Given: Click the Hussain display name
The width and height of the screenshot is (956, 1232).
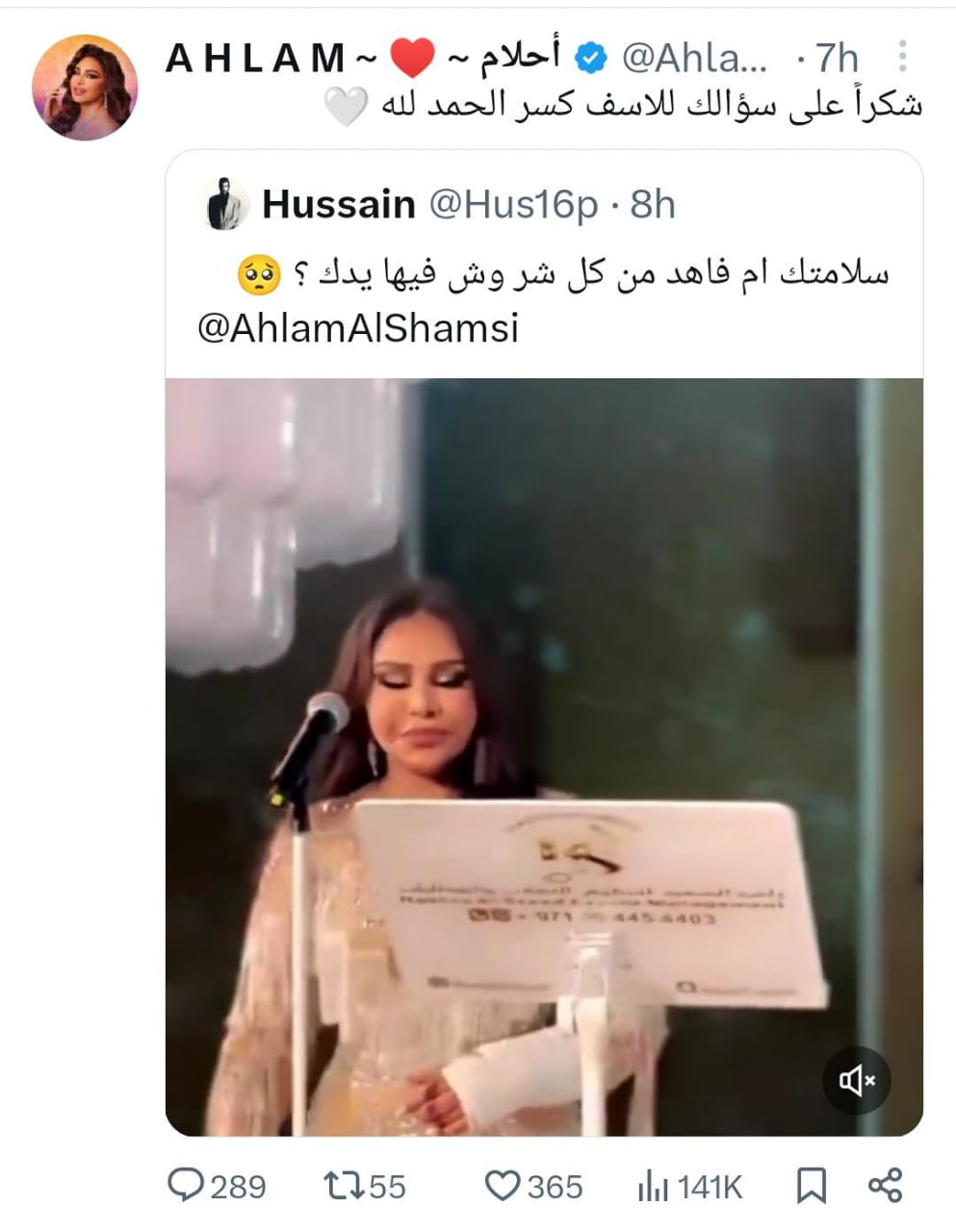Looking at the screenshot, I should pyautogui.click(x=338, y=205).
